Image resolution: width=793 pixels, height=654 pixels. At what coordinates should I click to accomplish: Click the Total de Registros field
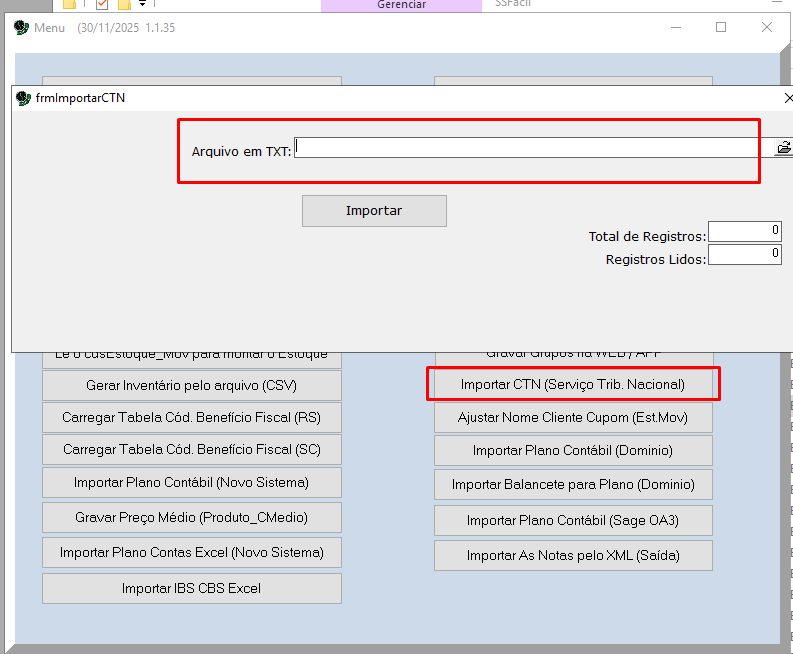[744, 231]
